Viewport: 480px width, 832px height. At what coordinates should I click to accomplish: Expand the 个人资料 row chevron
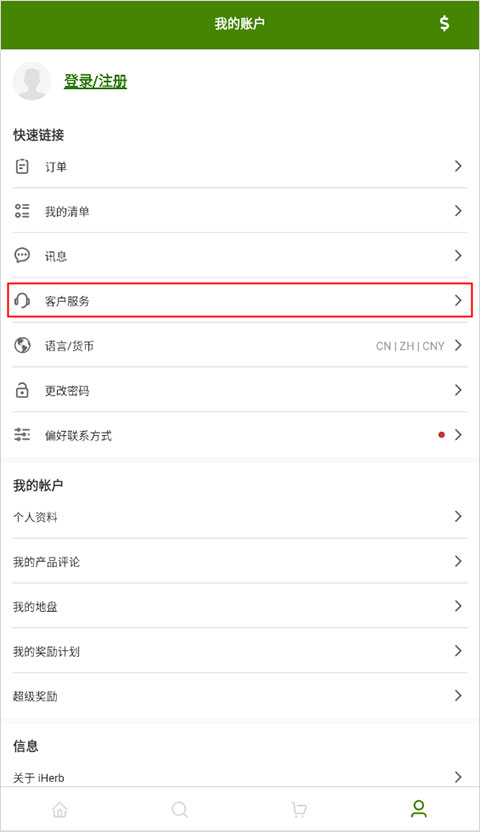[458, 516]
